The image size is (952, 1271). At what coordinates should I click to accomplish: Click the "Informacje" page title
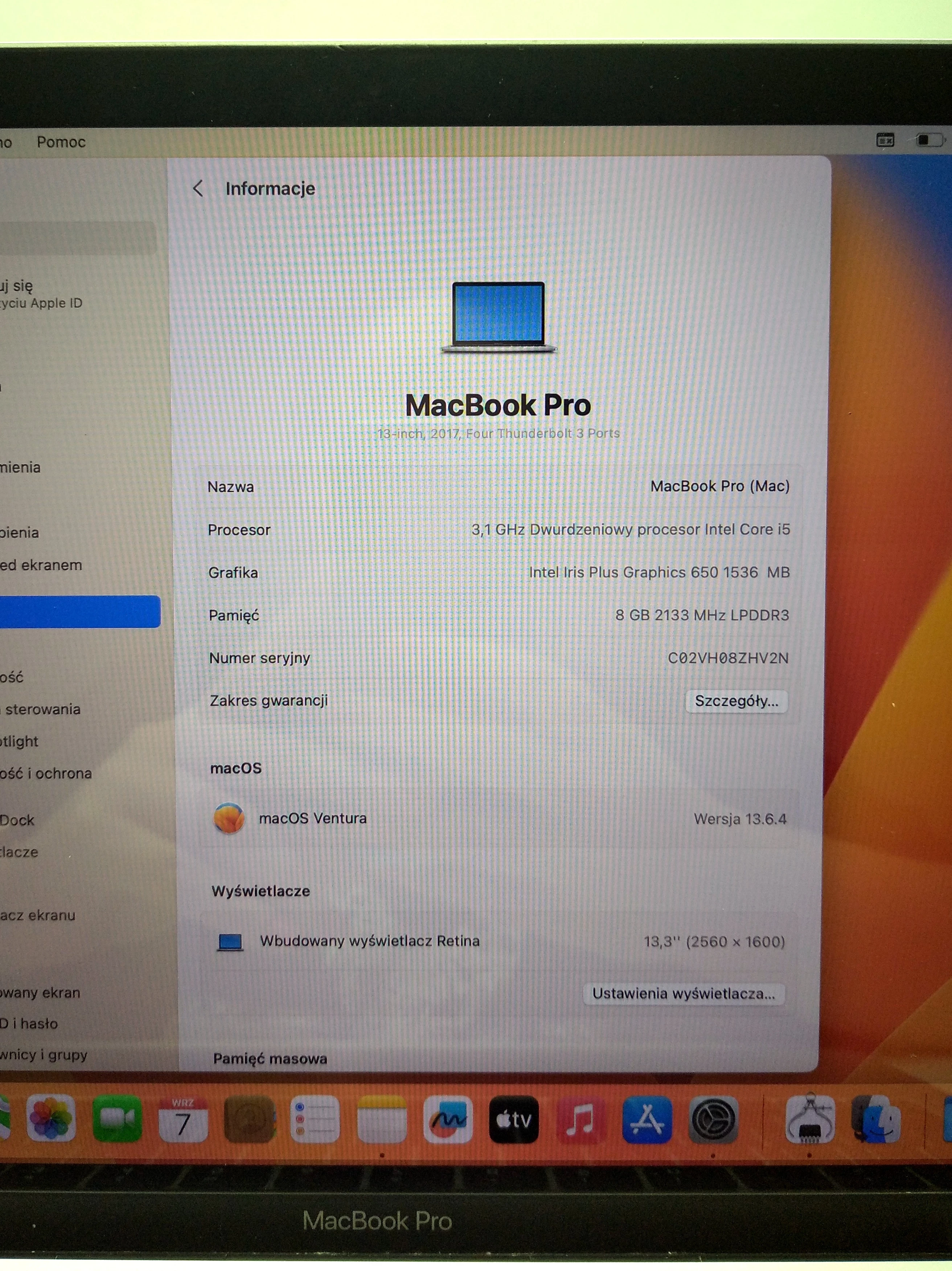coord(270,188)
